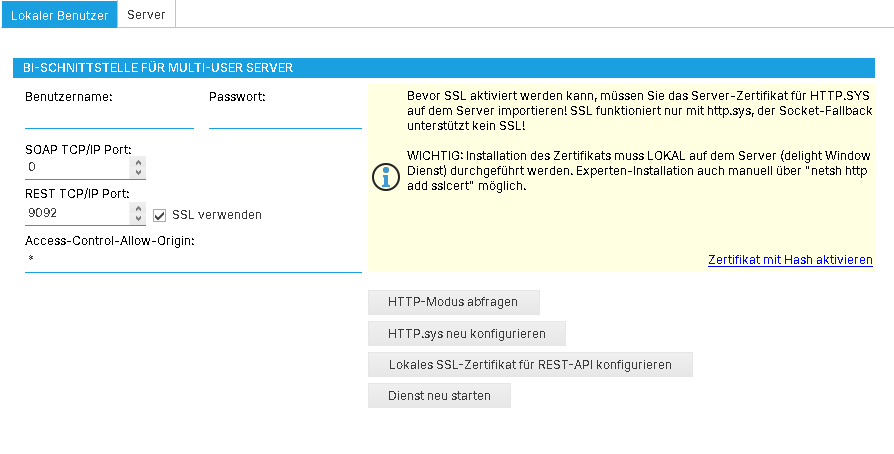Configure Lokales SSL-Zertifikat für REST-API
The image size is (894, 454).
pos(530,364)
